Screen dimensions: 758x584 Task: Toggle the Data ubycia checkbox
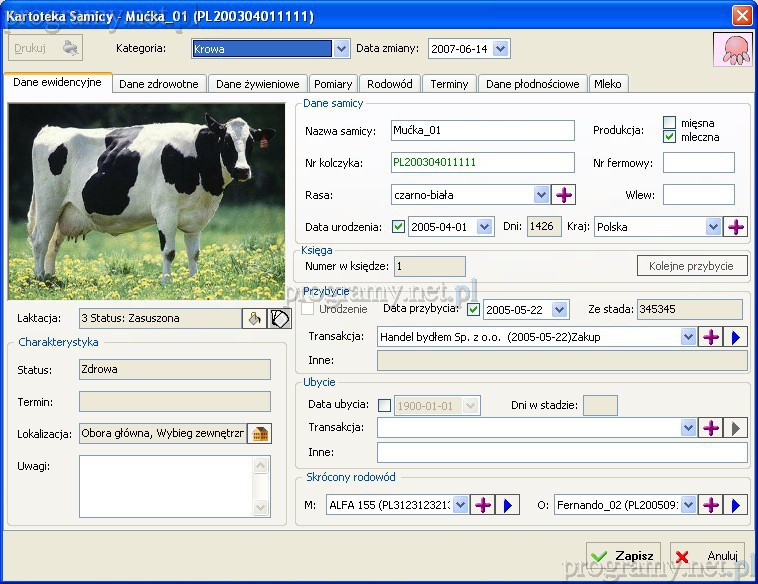[x=385, y=405]
